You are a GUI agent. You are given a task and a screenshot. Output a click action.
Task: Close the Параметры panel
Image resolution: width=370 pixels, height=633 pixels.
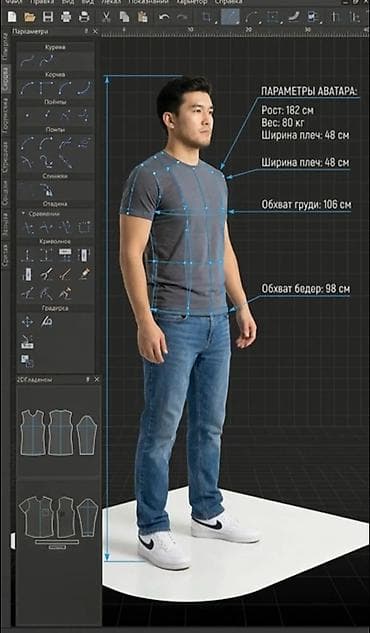(95, 31)
